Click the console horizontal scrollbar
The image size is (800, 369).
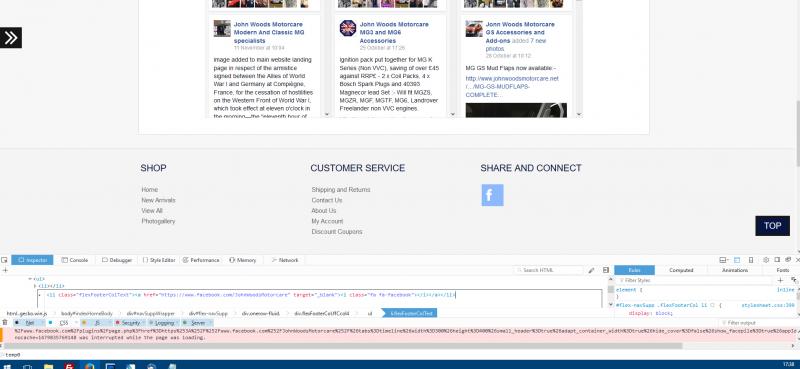343,346
